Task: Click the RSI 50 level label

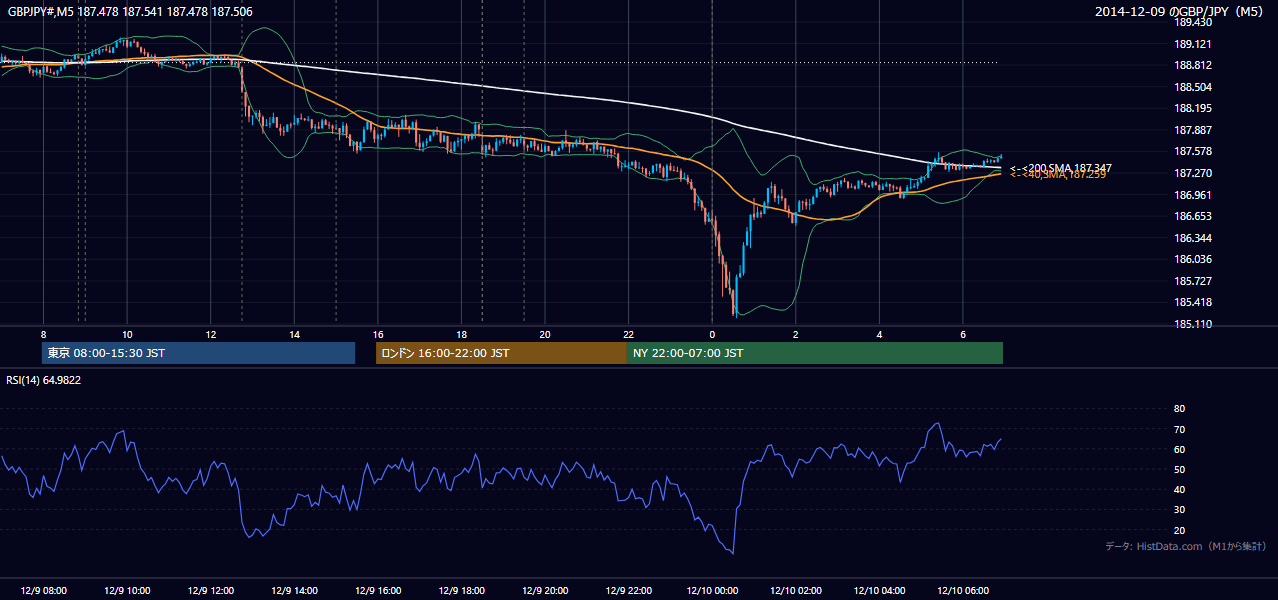Action: [x=1179, y=469]
